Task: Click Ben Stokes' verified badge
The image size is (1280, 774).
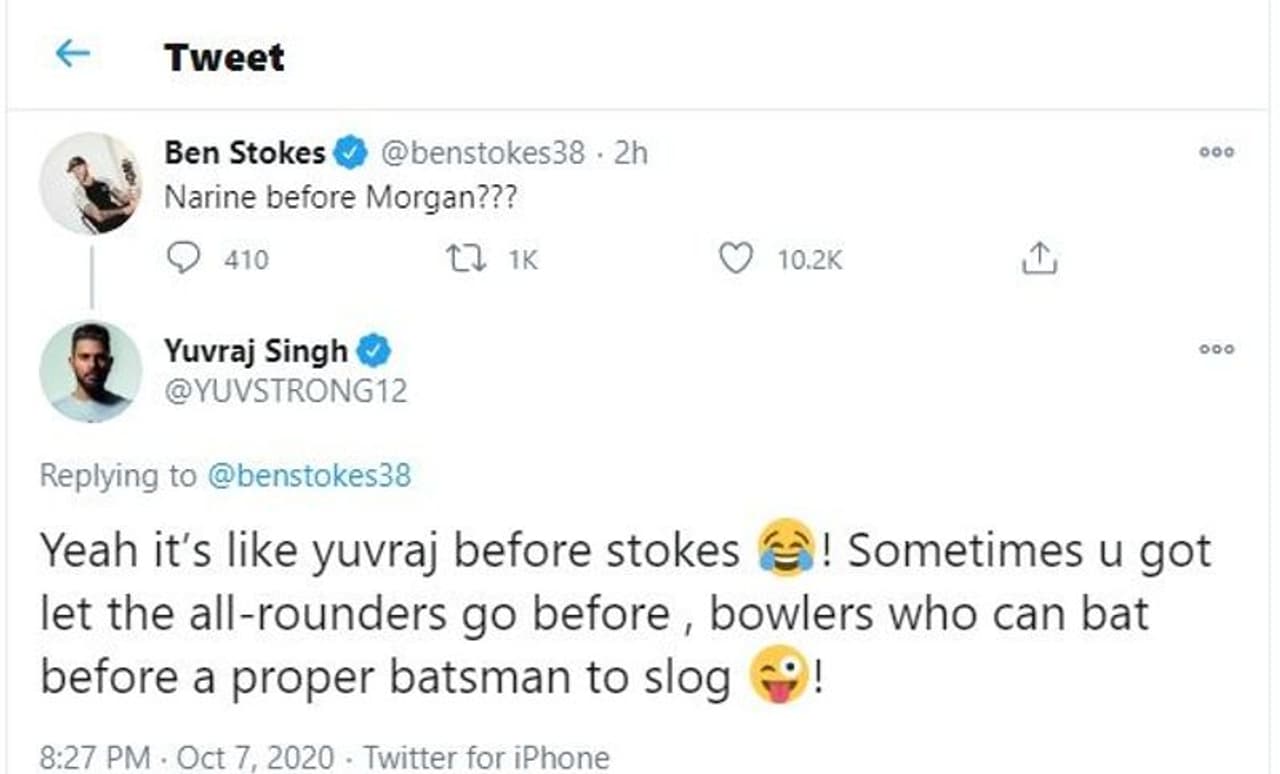Action: pyautogui.click(x=348, y=153)
